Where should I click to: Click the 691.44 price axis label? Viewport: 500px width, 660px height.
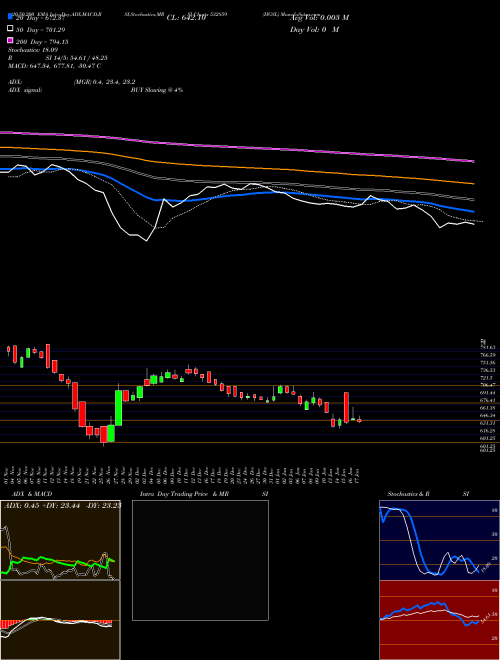tap(487, 393)
